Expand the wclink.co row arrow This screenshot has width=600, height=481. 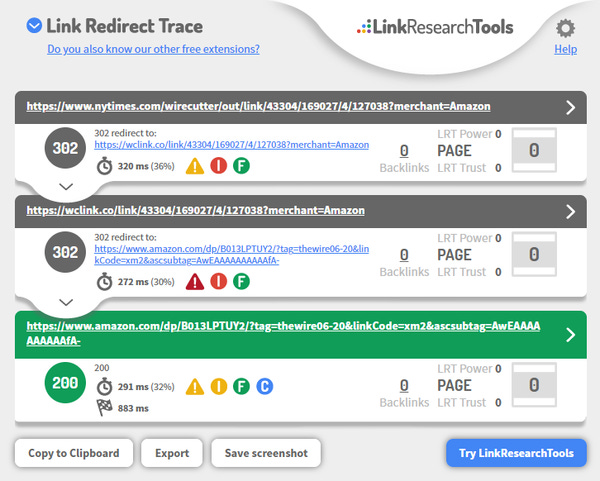point(570,212)
